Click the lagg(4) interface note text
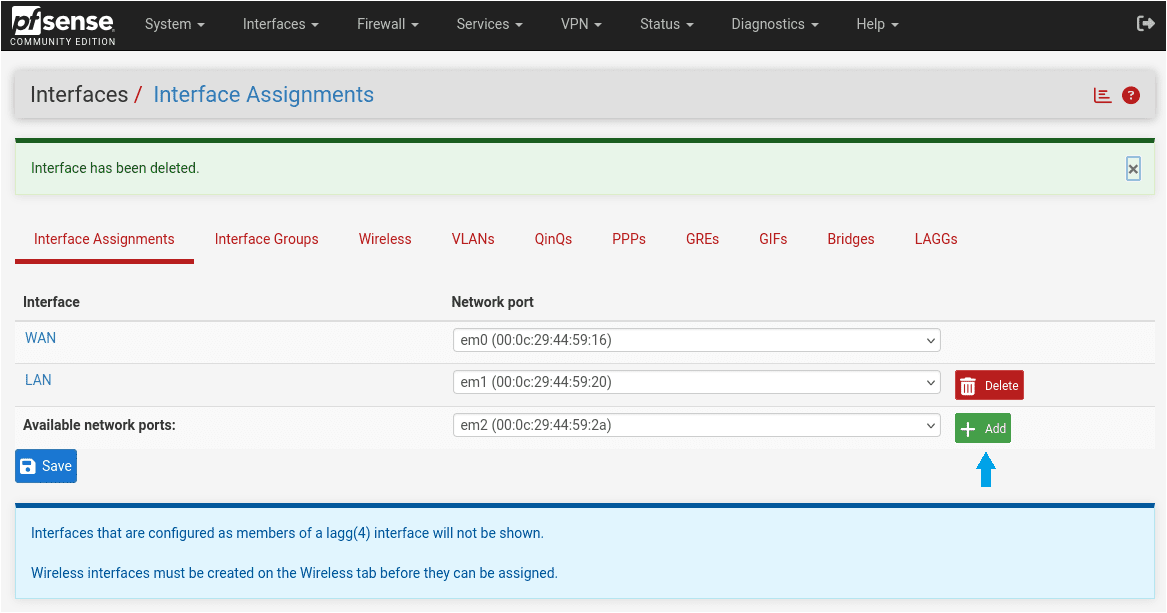 pyautogui.click(x=287, y=533)
